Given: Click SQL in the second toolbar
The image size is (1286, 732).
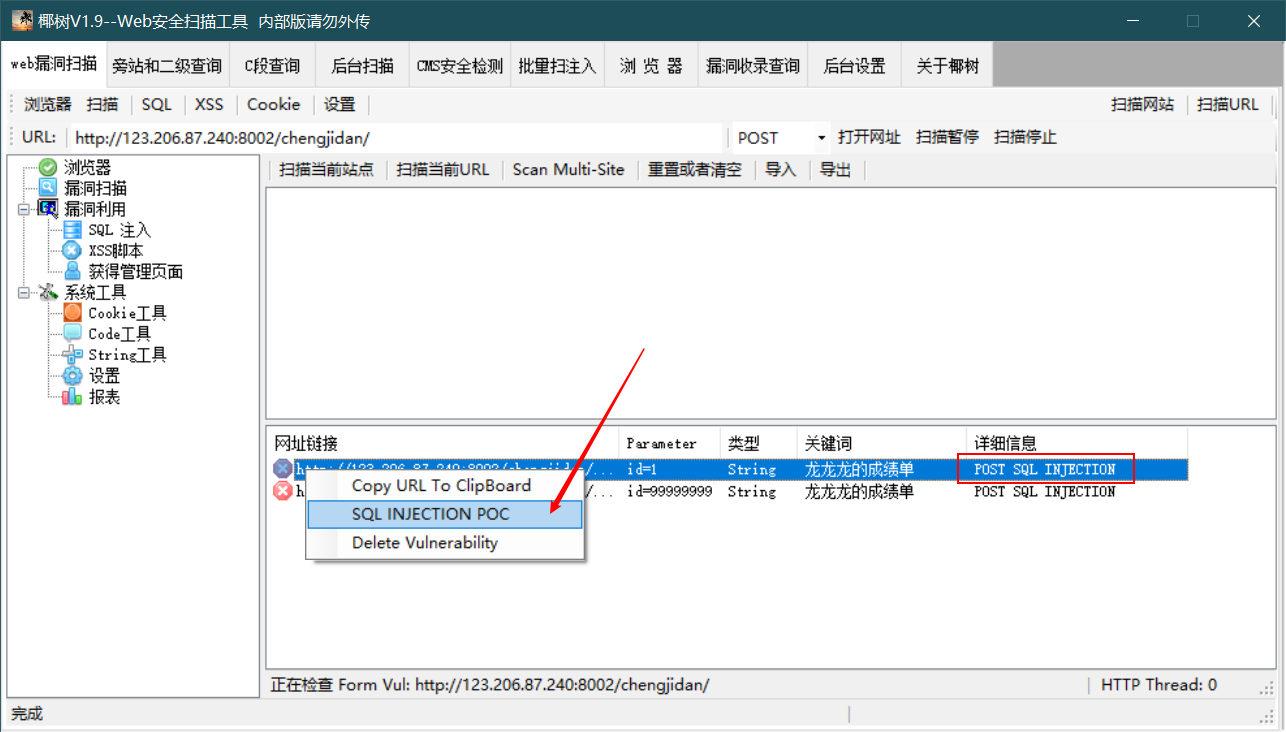Looking at the screenshot, I should (157, 104).
